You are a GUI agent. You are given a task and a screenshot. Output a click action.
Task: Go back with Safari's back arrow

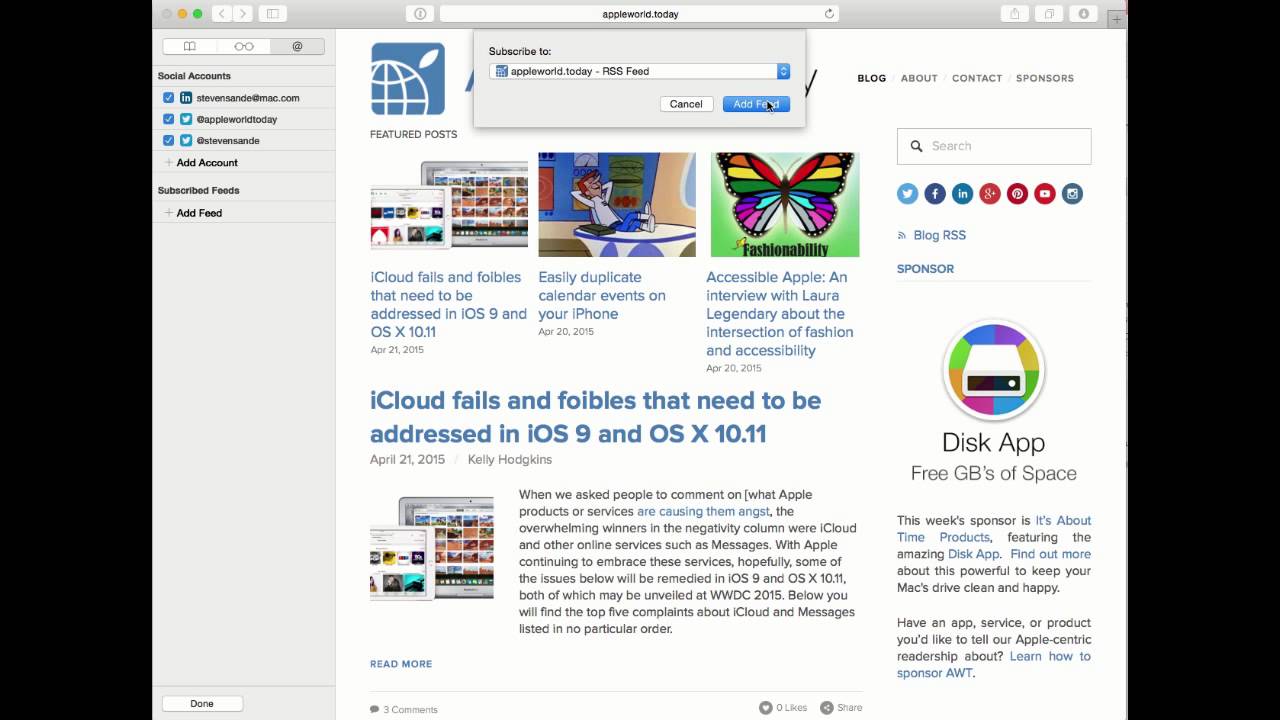[x=222, y=14]
